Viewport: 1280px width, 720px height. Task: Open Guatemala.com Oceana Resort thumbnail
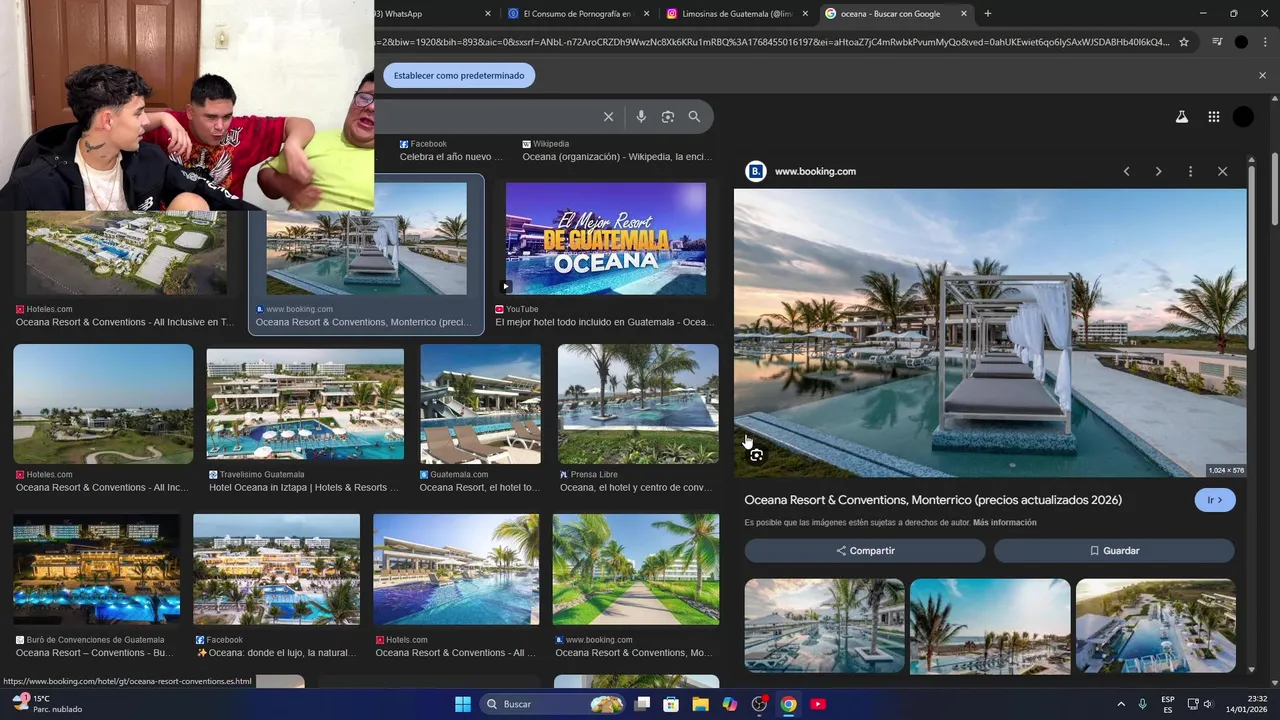(x=480, y=404)
